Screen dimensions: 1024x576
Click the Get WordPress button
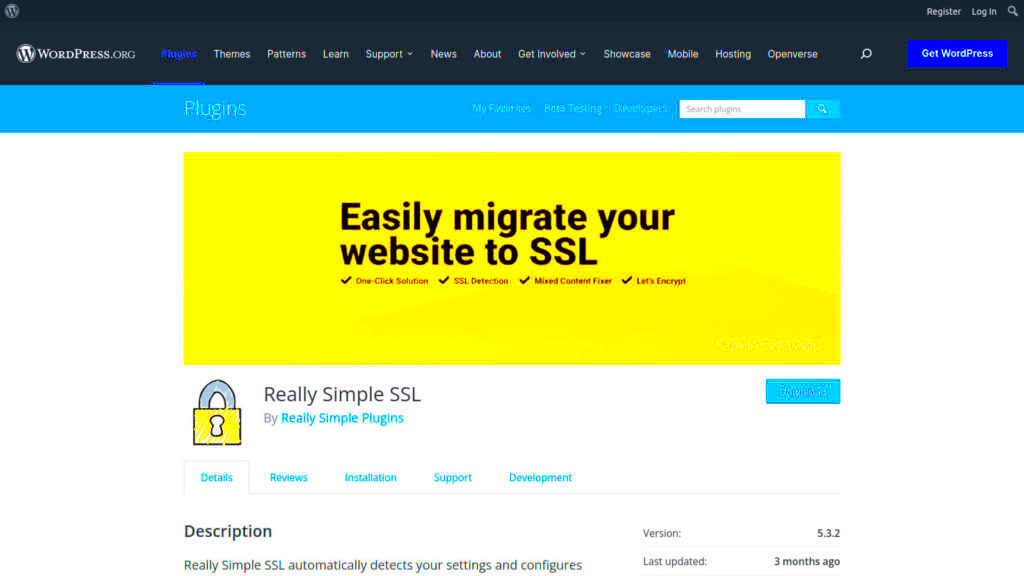point(957,54)
